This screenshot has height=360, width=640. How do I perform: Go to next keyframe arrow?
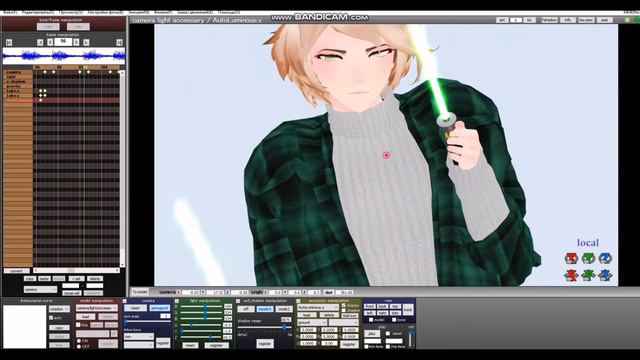pos(86,42)
